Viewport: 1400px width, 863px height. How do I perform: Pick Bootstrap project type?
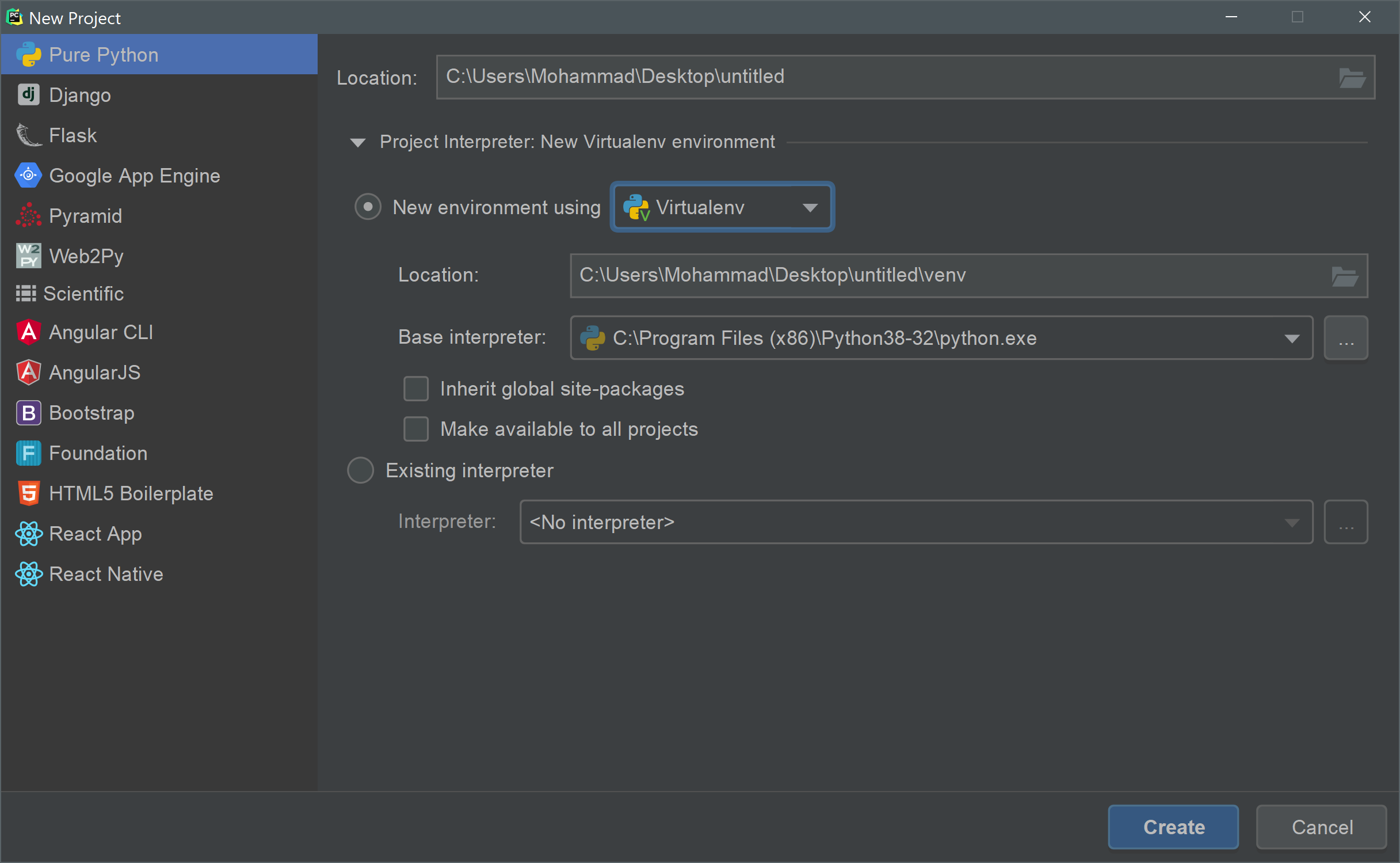coord(159,413)
